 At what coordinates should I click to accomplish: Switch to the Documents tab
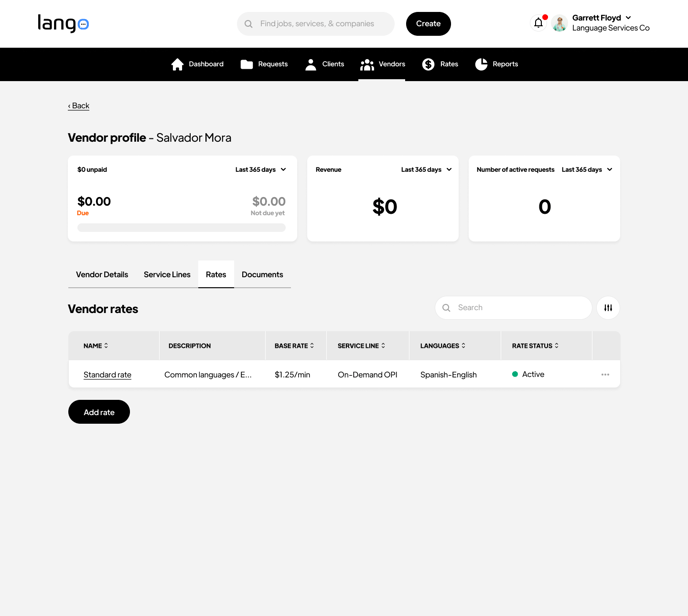(262, 274)
